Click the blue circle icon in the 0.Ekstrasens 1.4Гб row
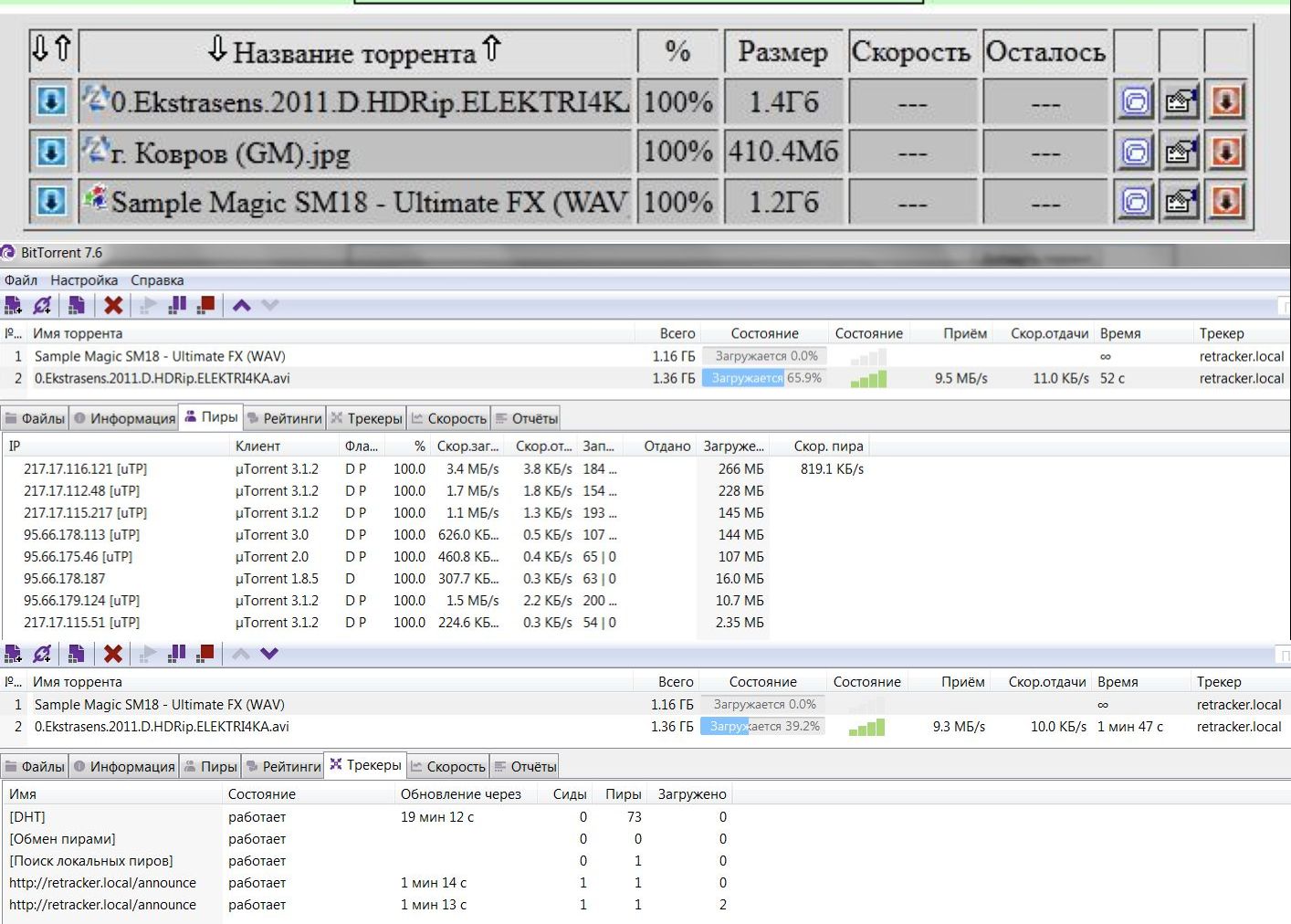1291x924 pixels. click(x=1135, y=101)
